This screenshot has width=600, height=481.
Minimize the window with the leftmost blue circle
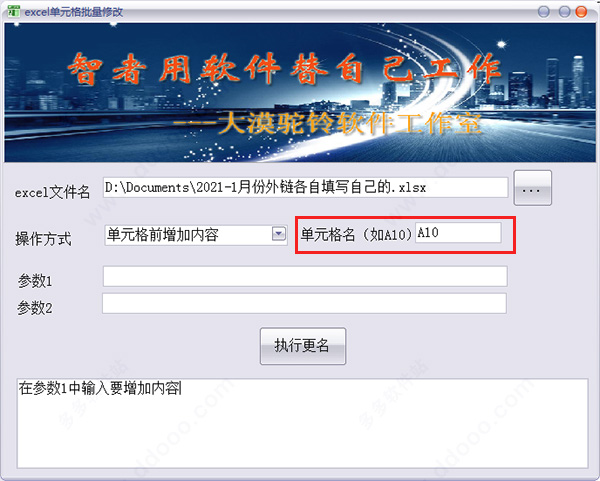544,11
